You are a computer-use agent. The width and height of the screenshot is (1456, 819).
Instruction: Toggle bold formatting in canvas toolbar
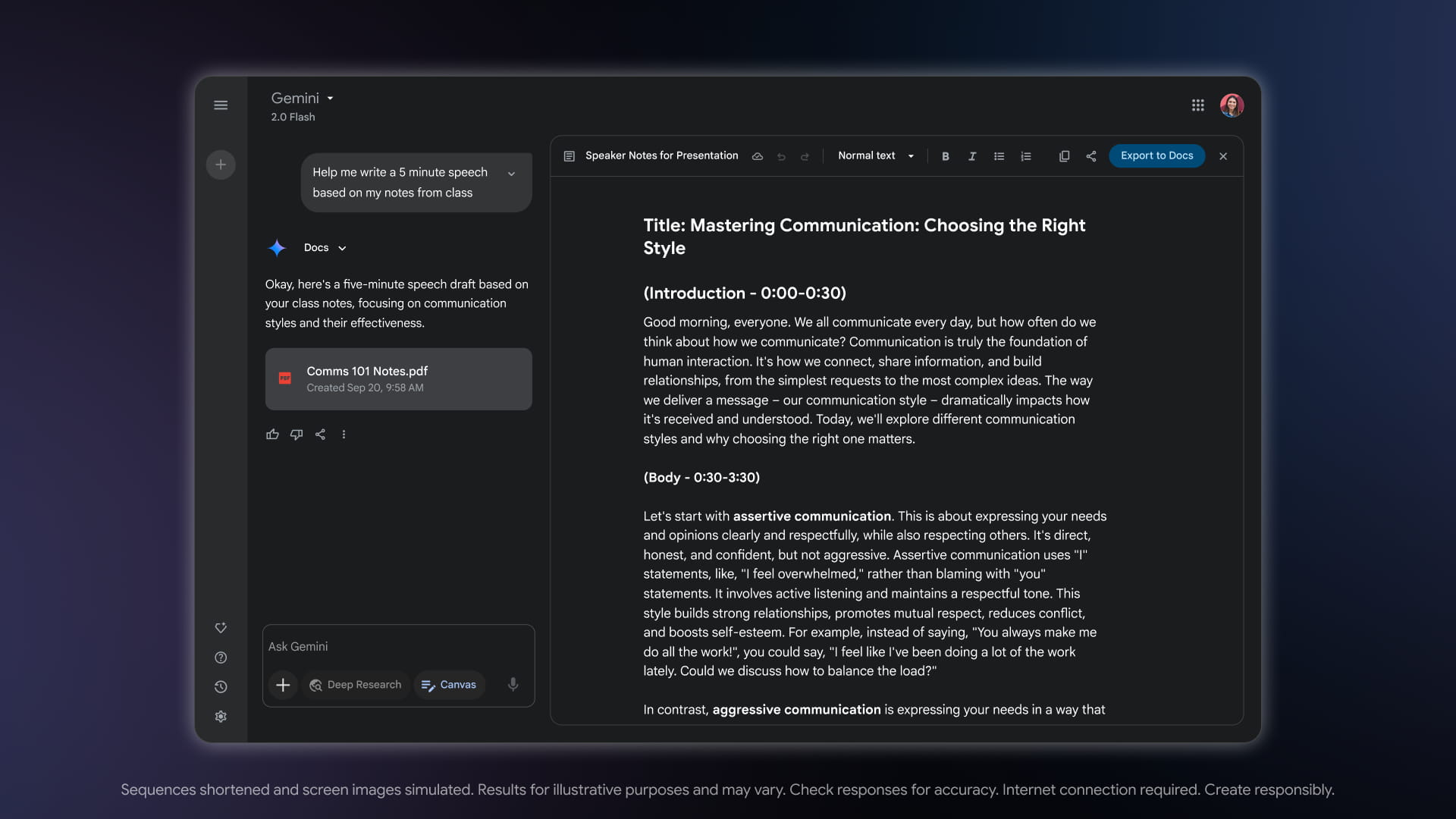tap(945, 156)
